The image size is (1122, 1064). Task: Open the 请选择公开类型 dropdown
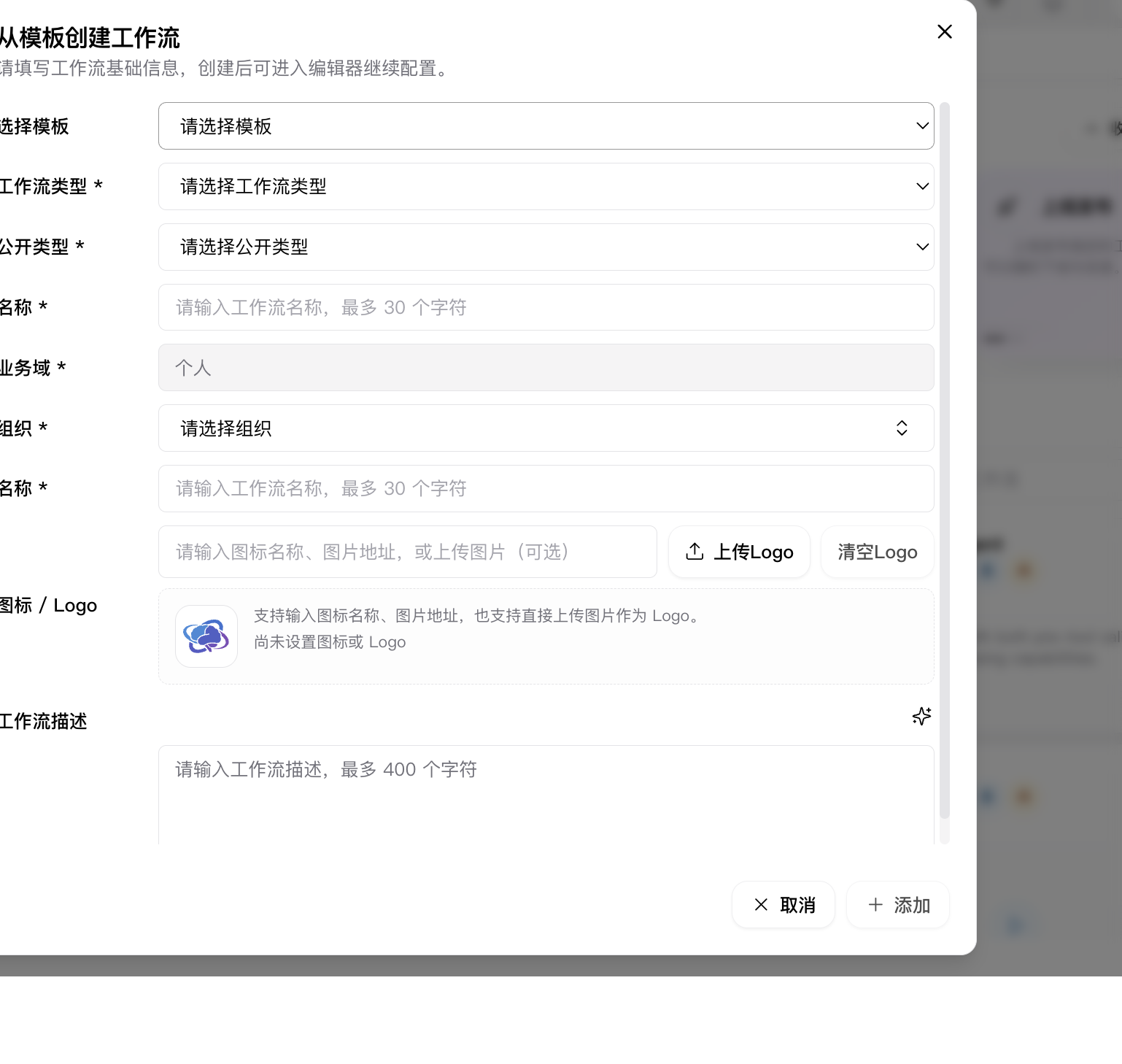546,247
